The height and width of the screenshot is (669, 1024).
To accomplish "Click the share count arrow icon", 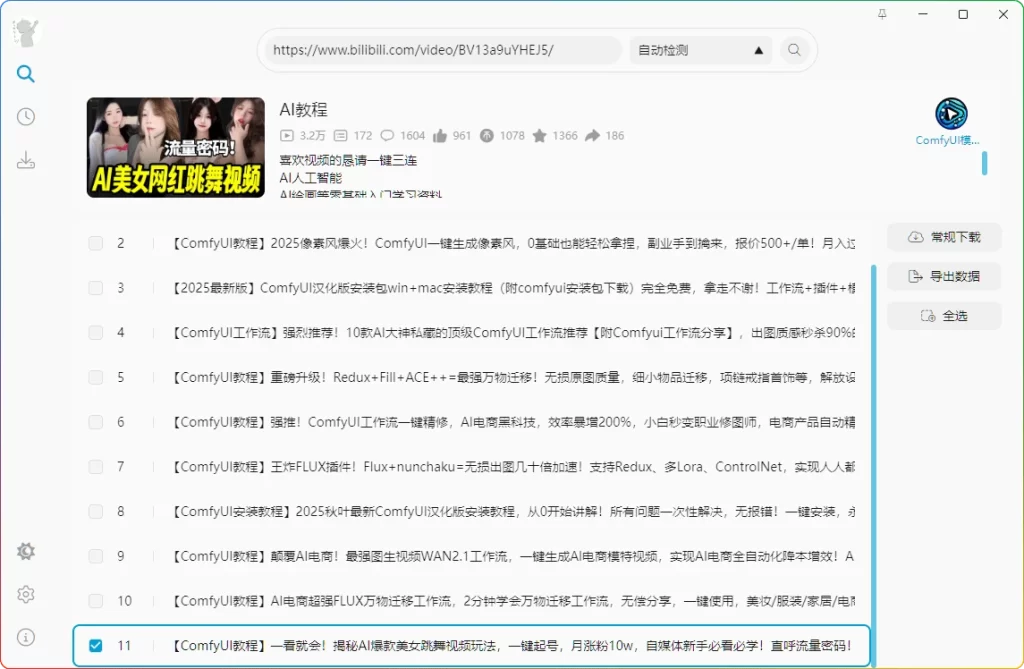I will (592, 134).
